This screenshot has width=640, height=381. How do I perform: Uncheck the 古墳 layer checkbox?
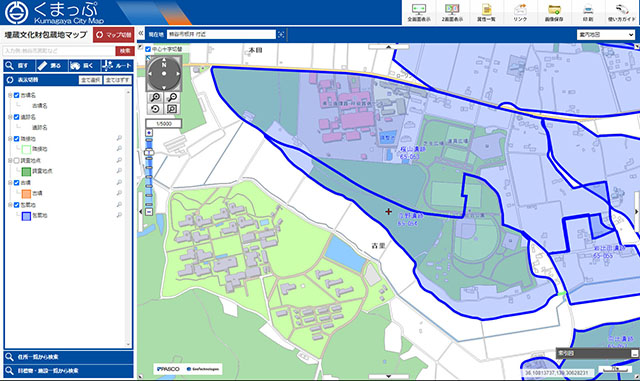pyautogui.click(x=17, y=183)
